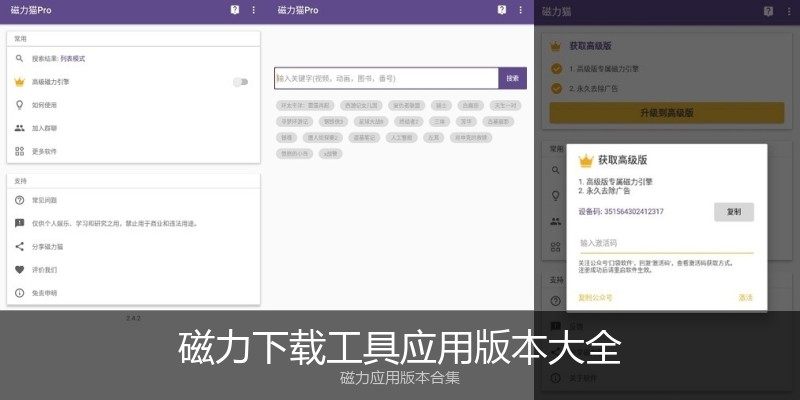Open help icon in left 磁力猫Pro header
Viewport: 800px width, 400px height.
pyautogui.click(x=235, y=10)
